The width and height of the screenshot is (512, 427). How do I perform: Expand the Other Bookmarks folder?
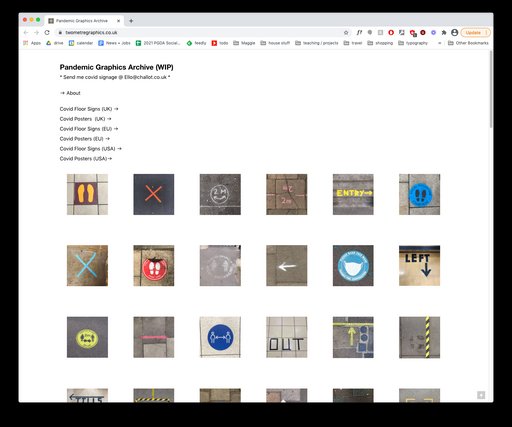tap(468, 43)
